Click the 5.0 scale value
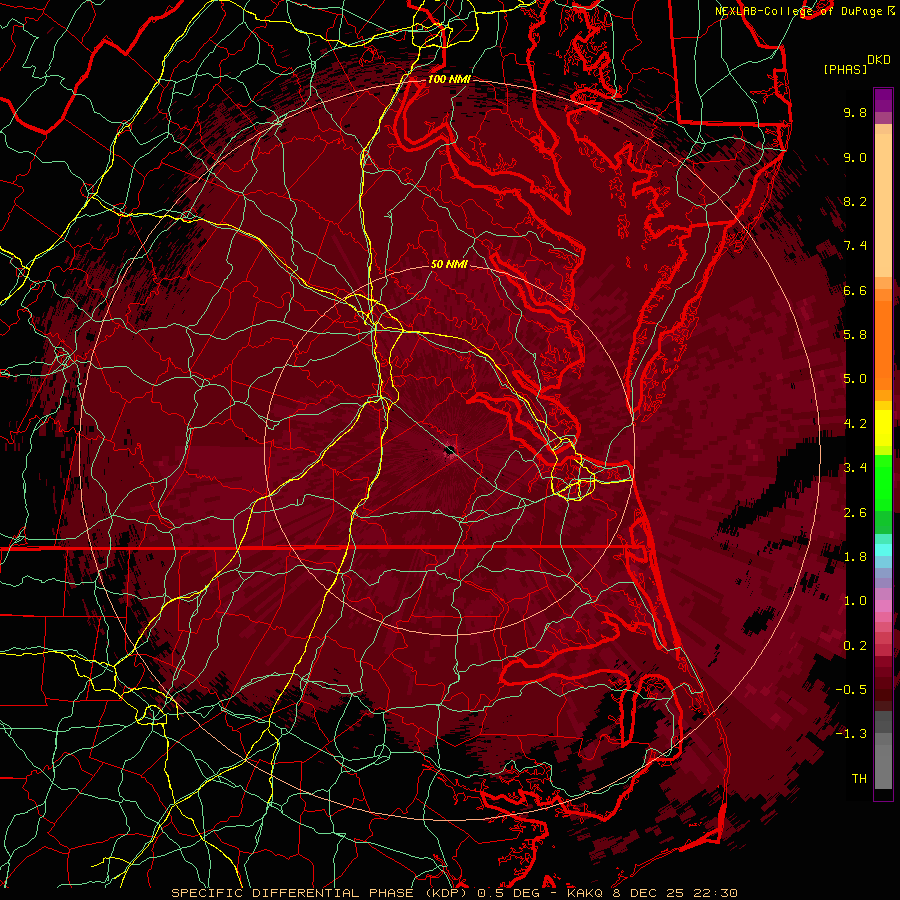The height and width of the screenshot is (900, 900). pos(855,379)
